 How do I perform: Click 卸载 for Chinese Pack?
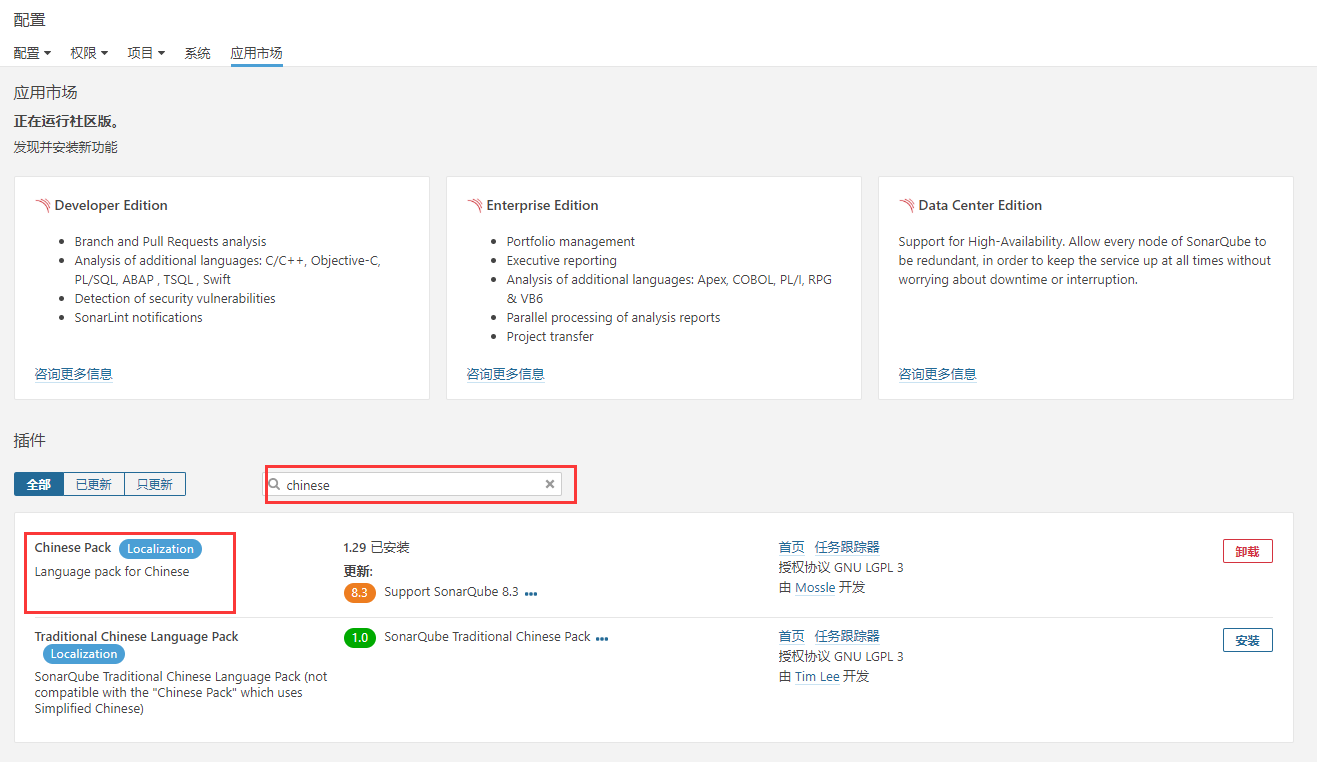coord(1247,551)
